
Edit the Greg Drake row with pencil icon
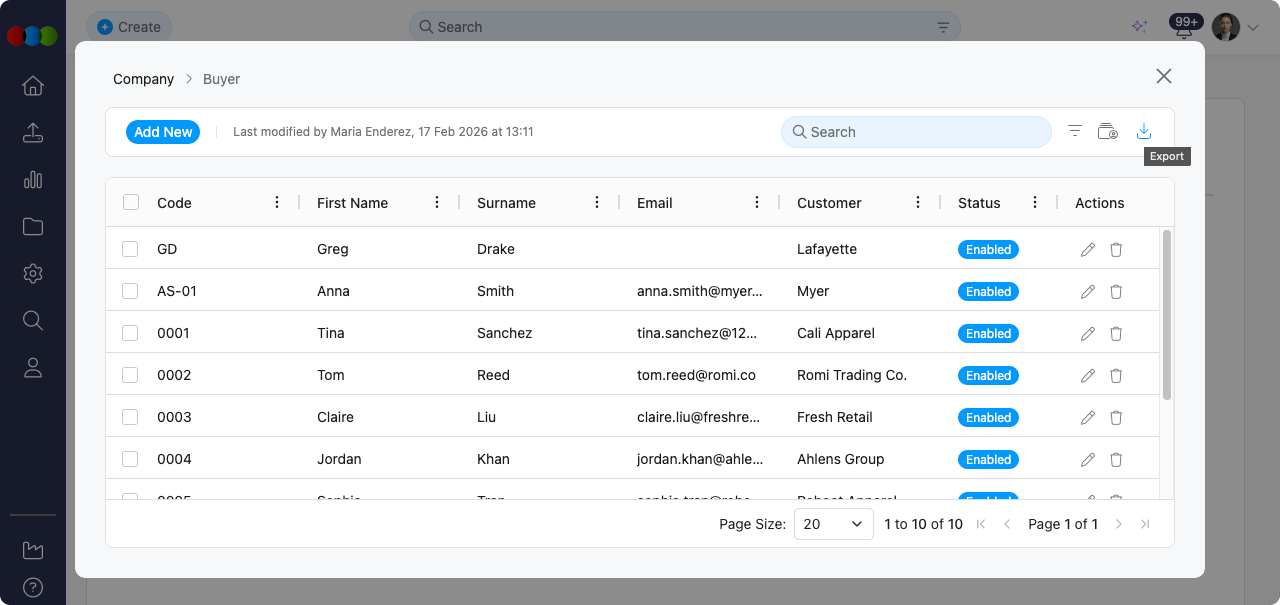[1088, 250]
